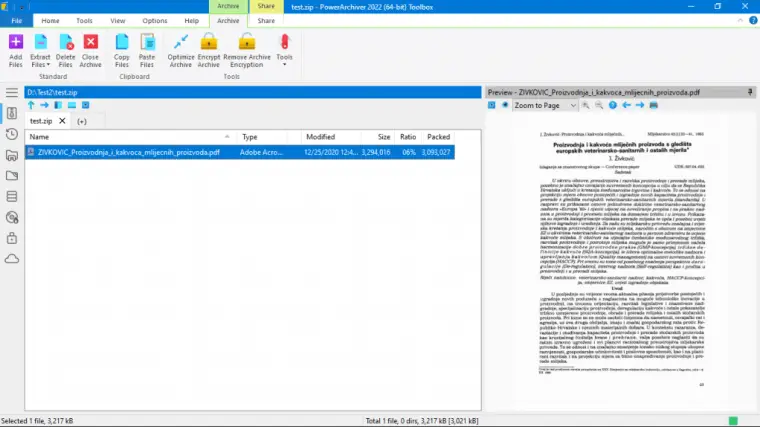Click the Paste Files icon
This screenshot has width=760, height=427.
pyautogui.click(x=147, y=43)
